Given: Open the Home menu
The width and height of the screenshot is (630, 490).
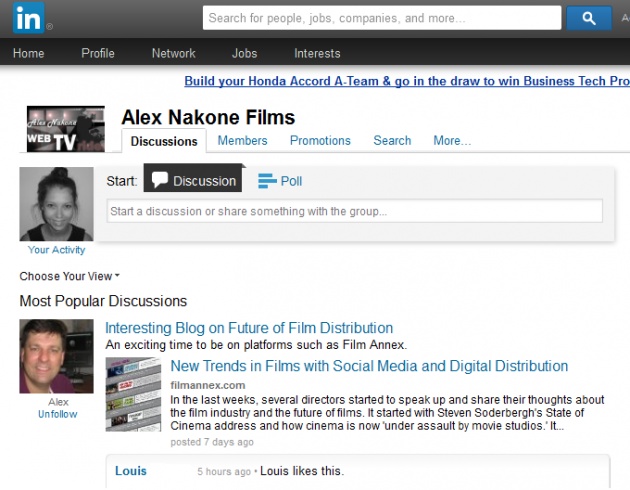Looking at the screenshot, I should (29, 53).
